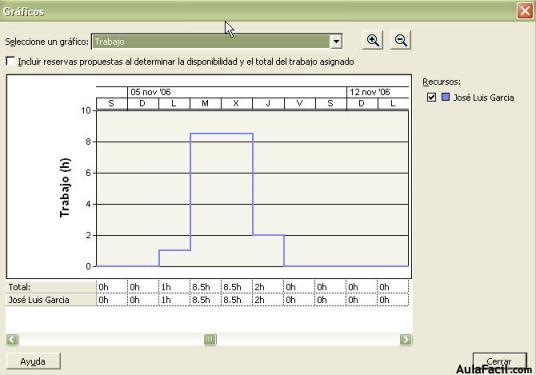The height and width of the screenshot is (375, 536).
Task: Click the zoom in magnifier icon
Action: tap(372, 41)
